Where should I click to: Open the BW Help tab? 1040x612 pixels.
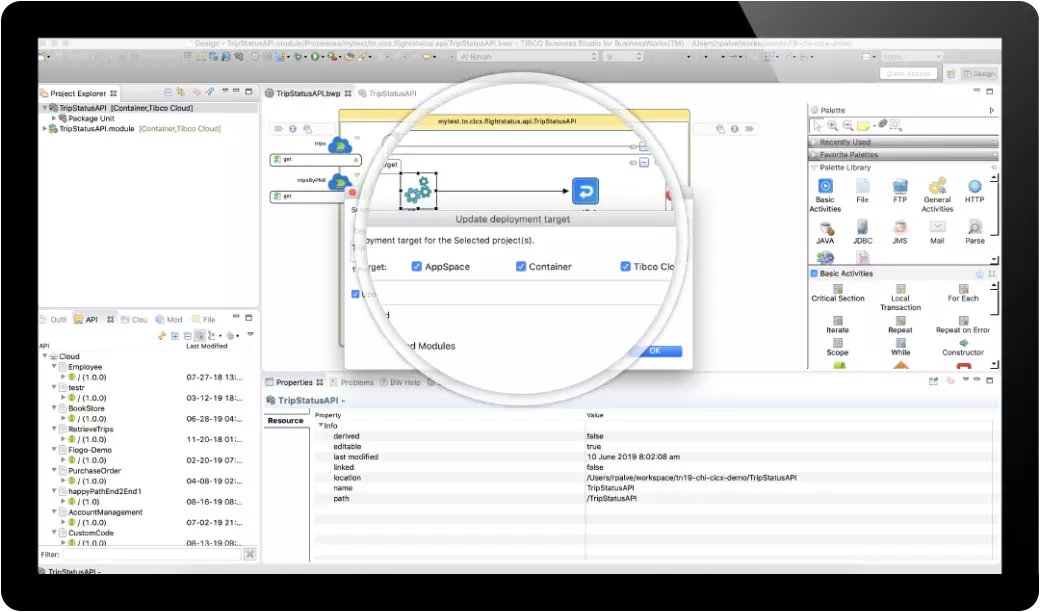pyautogui.click(x=399, y=383)
